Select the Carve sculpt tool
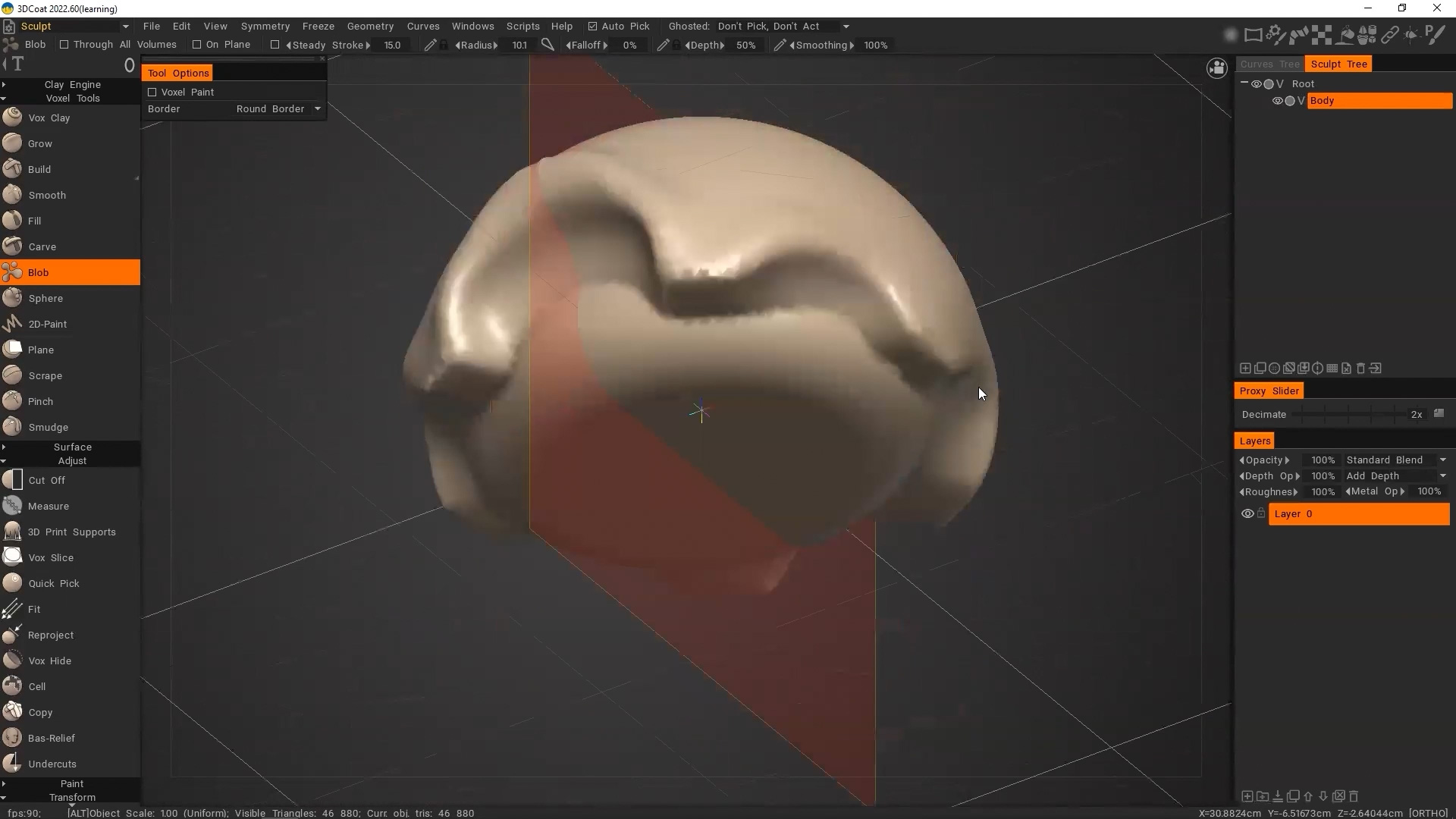This screenshot has width=1456, height=819. click(x=42, y=246)
